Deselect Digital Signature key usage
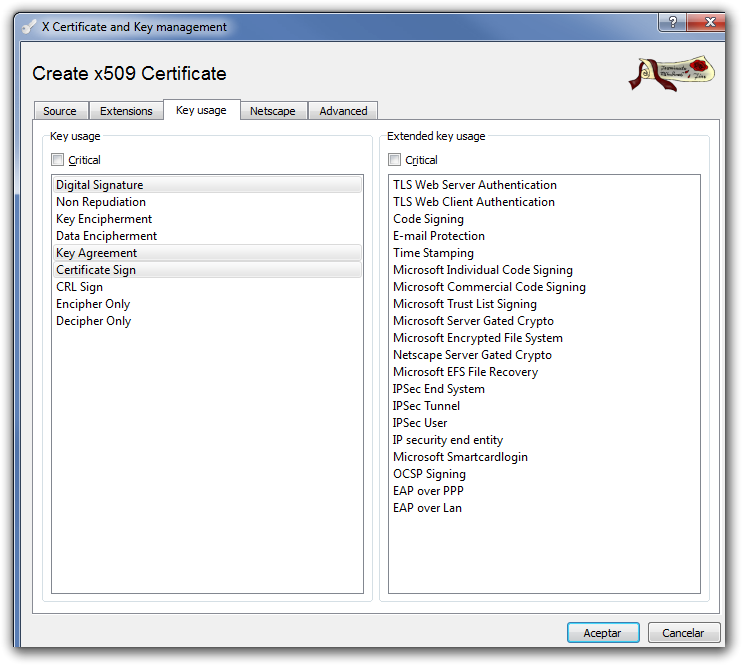The image size is (742, 666). tap(100, 185)
